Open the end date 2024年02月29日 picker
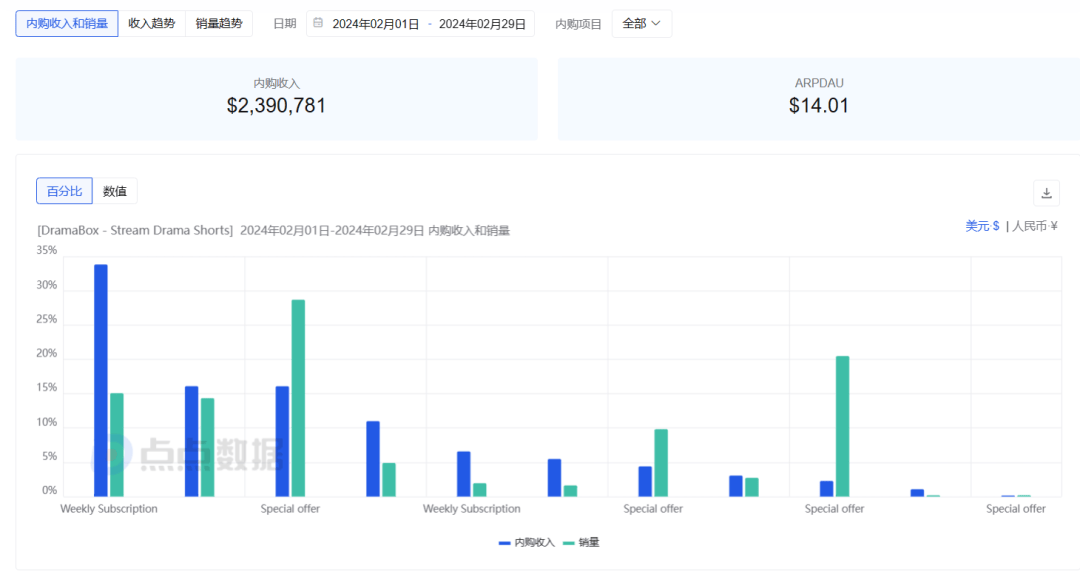 point(482,24)
